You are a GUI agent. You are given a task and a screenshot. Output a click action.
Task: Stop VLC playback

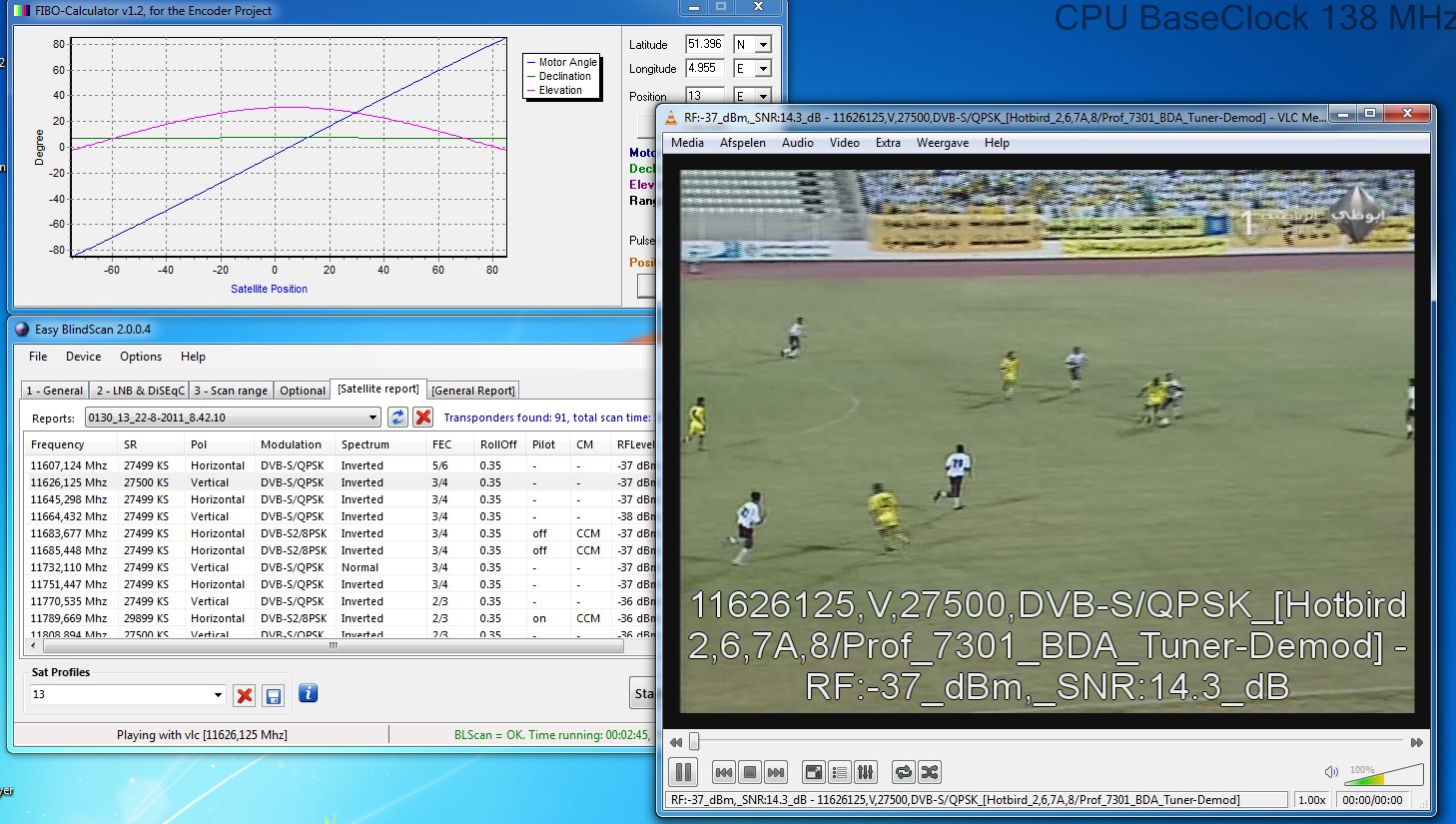click(750, 772)
